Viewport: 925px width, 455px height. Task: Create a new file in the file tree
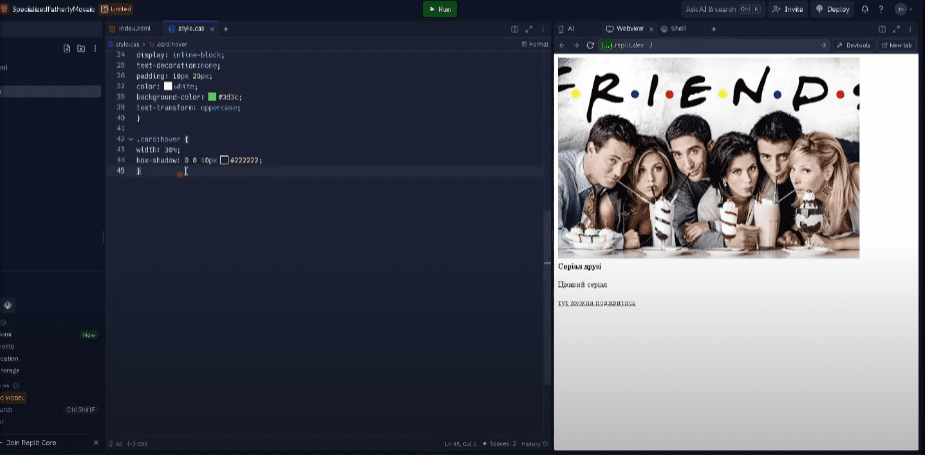[x=67, y=48]
